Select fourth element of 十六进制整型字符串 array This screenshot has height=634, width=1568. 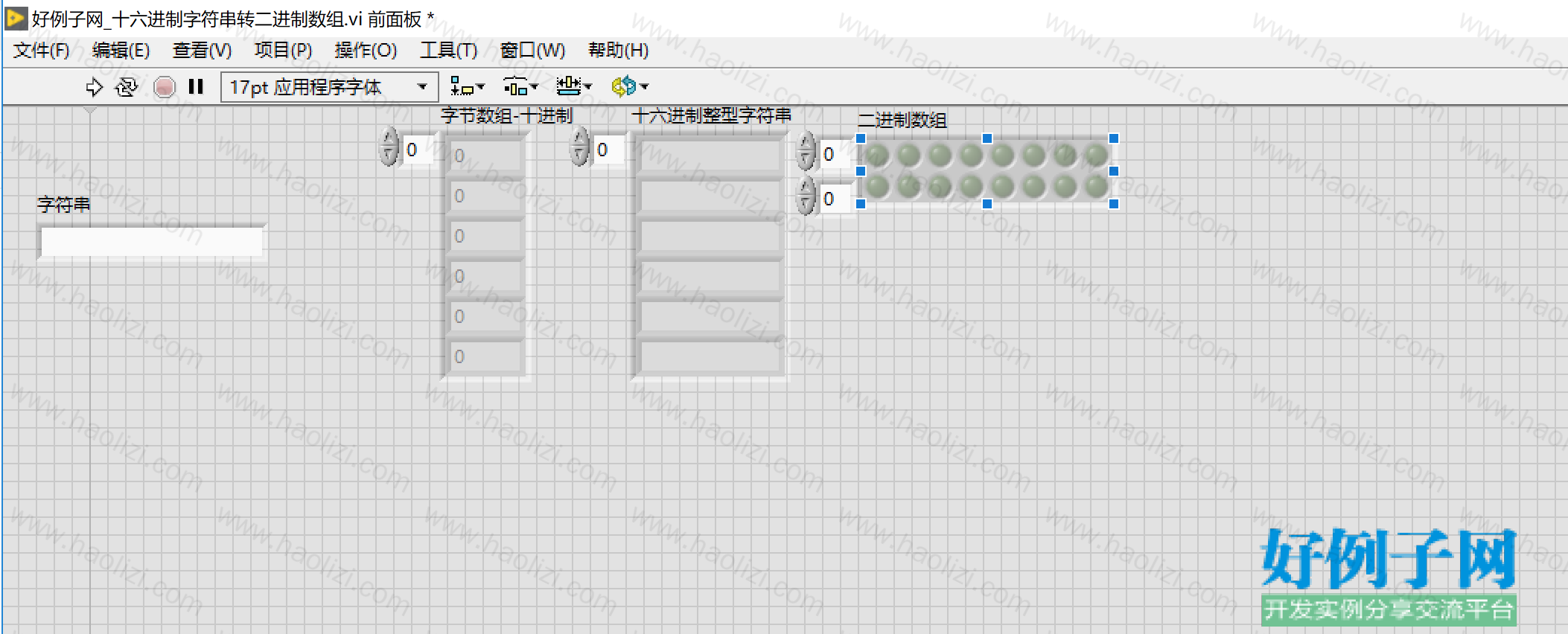[710, 276]
